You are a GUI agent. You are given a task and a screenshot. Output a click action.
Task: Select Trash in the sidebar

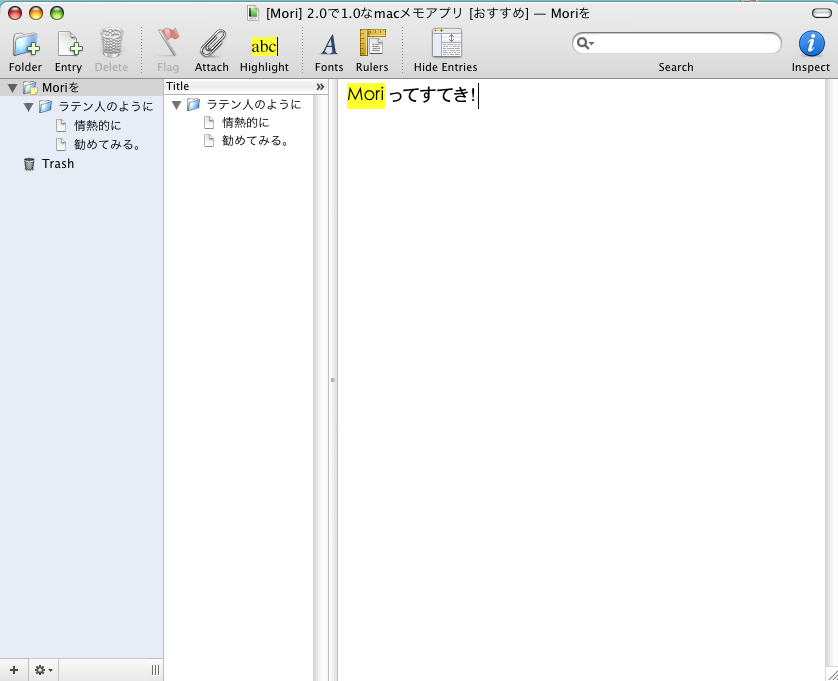tap(57, 164)
